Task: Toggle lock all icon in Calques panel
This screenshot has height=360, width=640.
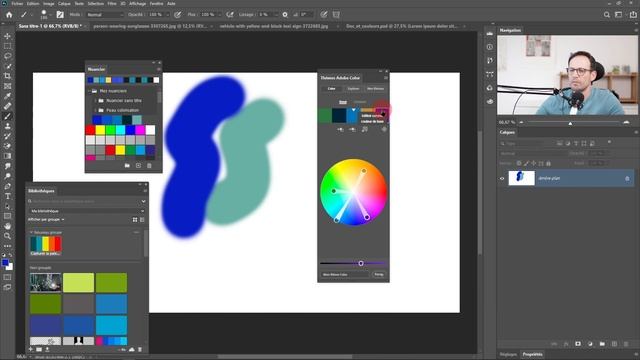Action: click(548, 163)
